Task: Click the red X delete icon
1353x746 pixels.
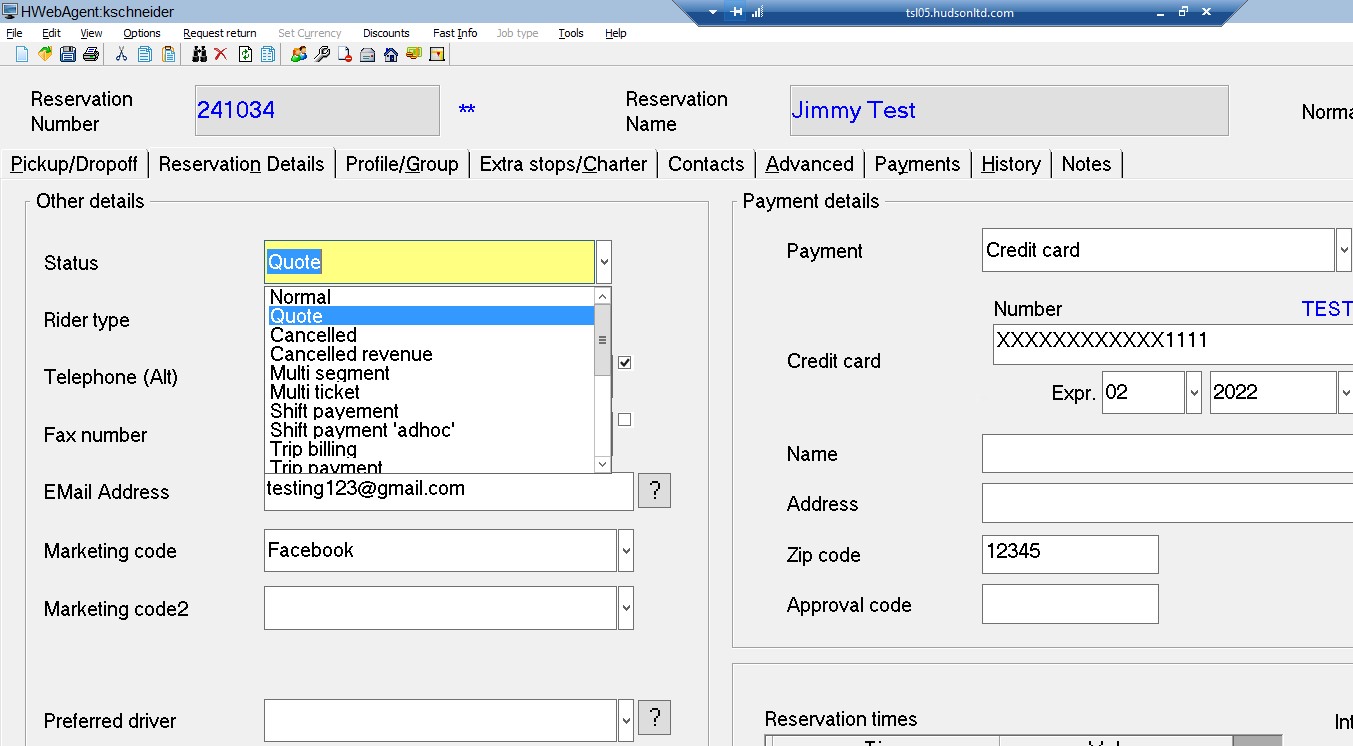Action: pos(221,54)
